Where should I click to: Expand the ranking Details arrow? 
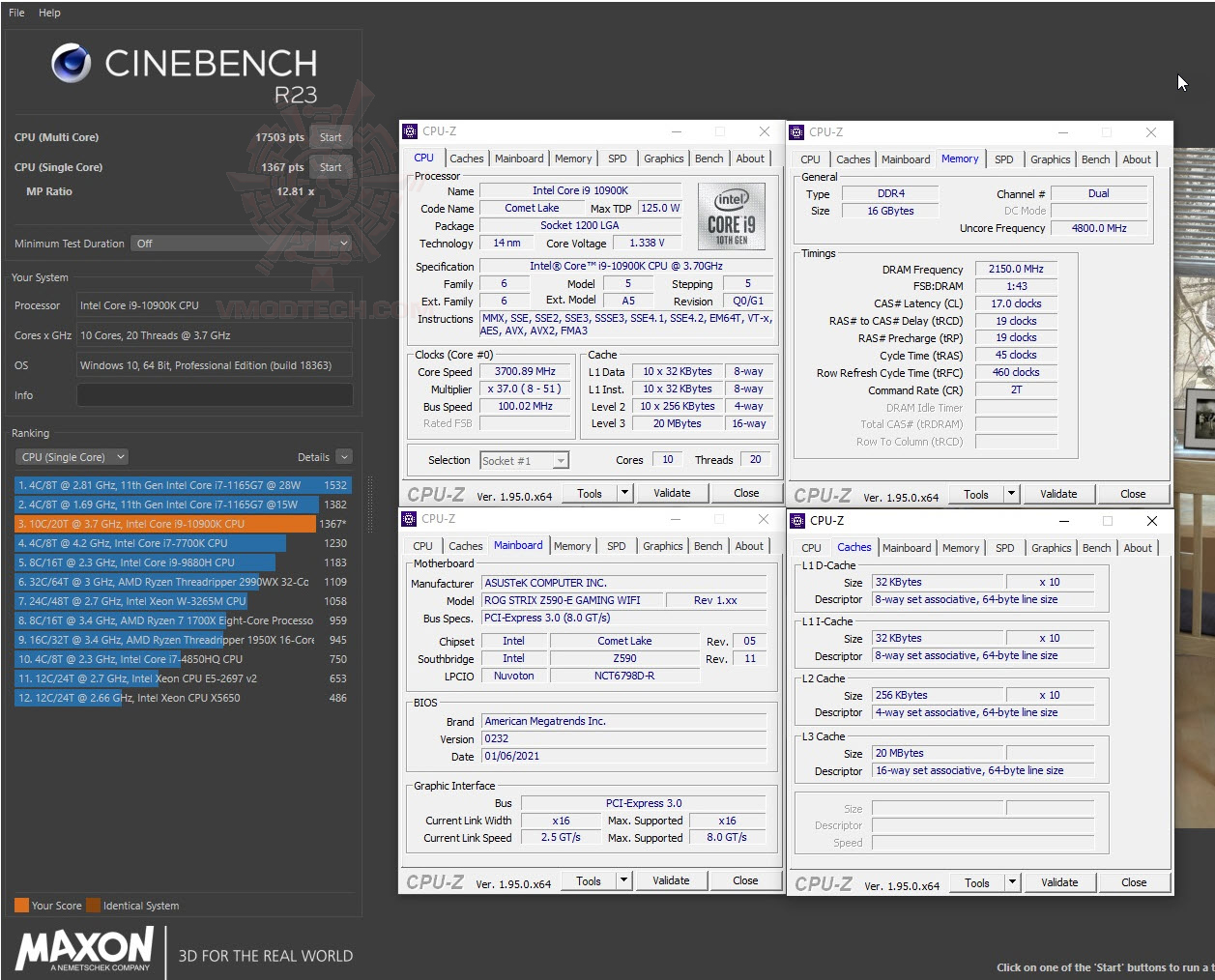point(345,457)
